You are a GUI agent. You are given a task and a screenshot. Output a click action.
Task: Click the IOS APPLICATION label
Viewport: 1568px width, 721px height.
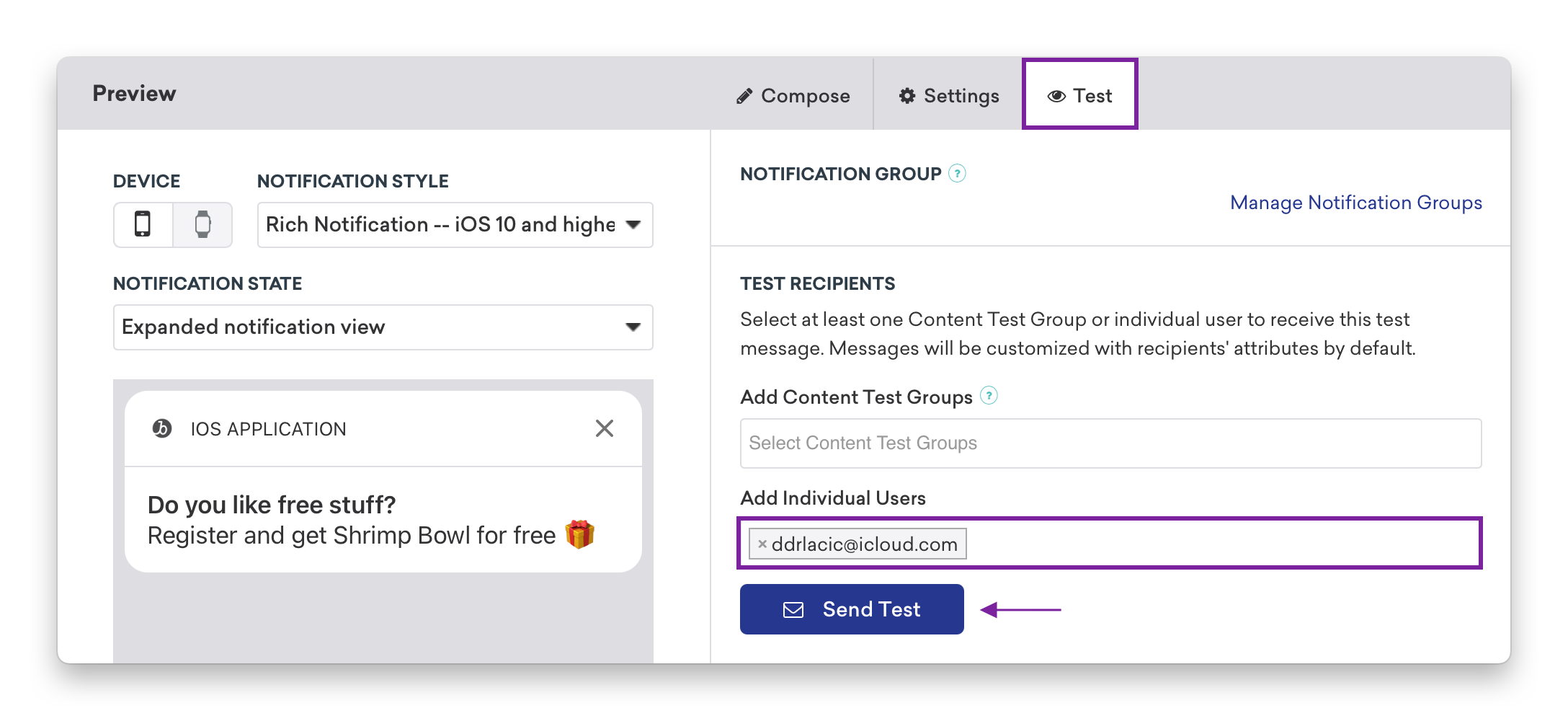pos(268,429)
